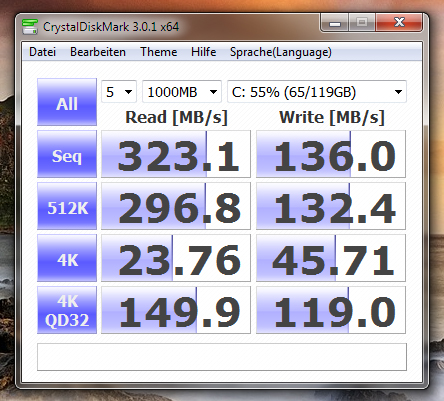
Task: Click the CrystalDiskMark app icon in title bar
Action: pyautogui.click(x=30, y=27)
